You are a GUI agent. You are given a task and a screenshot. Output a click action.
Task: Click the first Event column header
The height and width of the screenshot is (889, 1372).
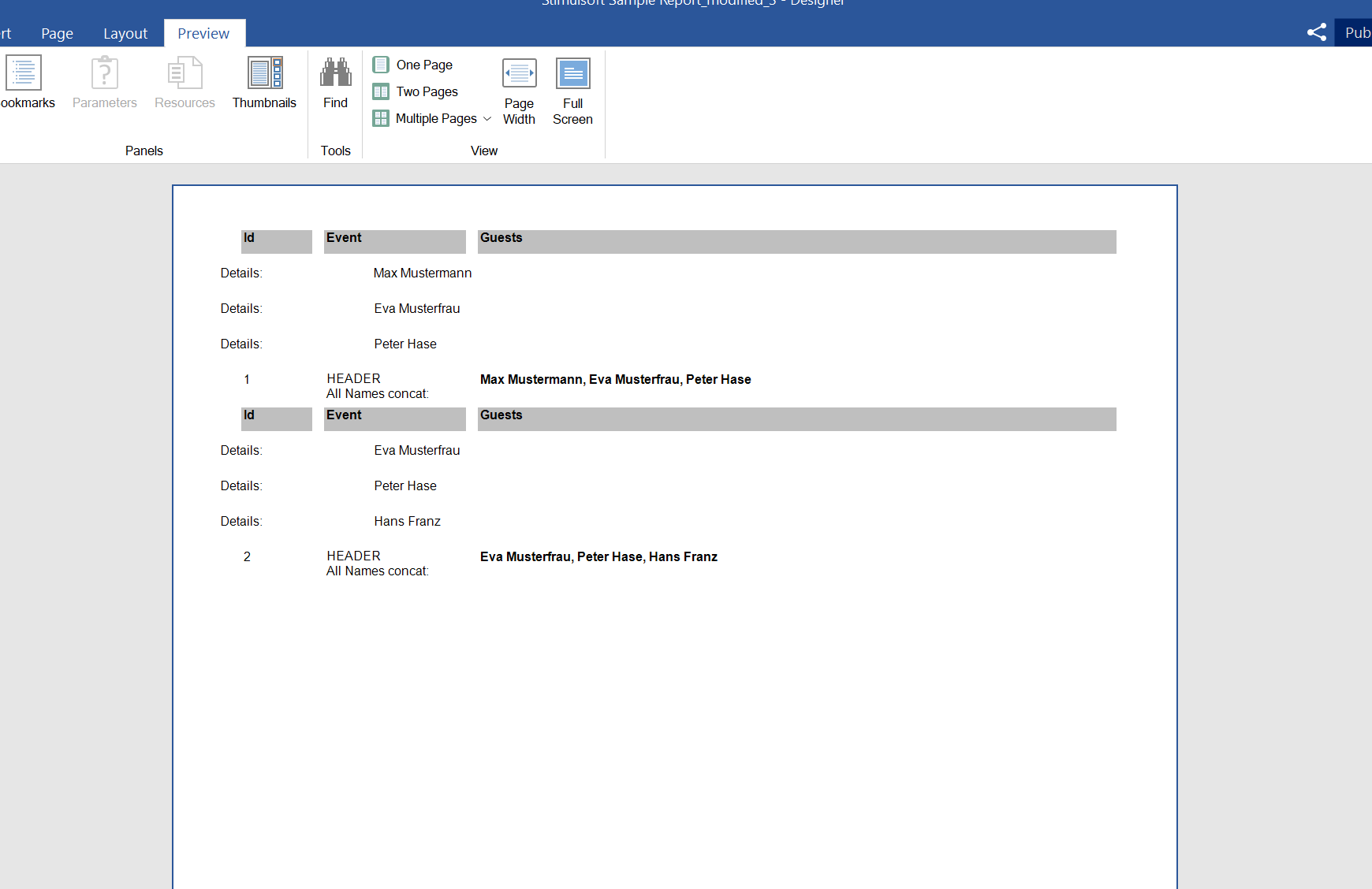coord(395,241)
